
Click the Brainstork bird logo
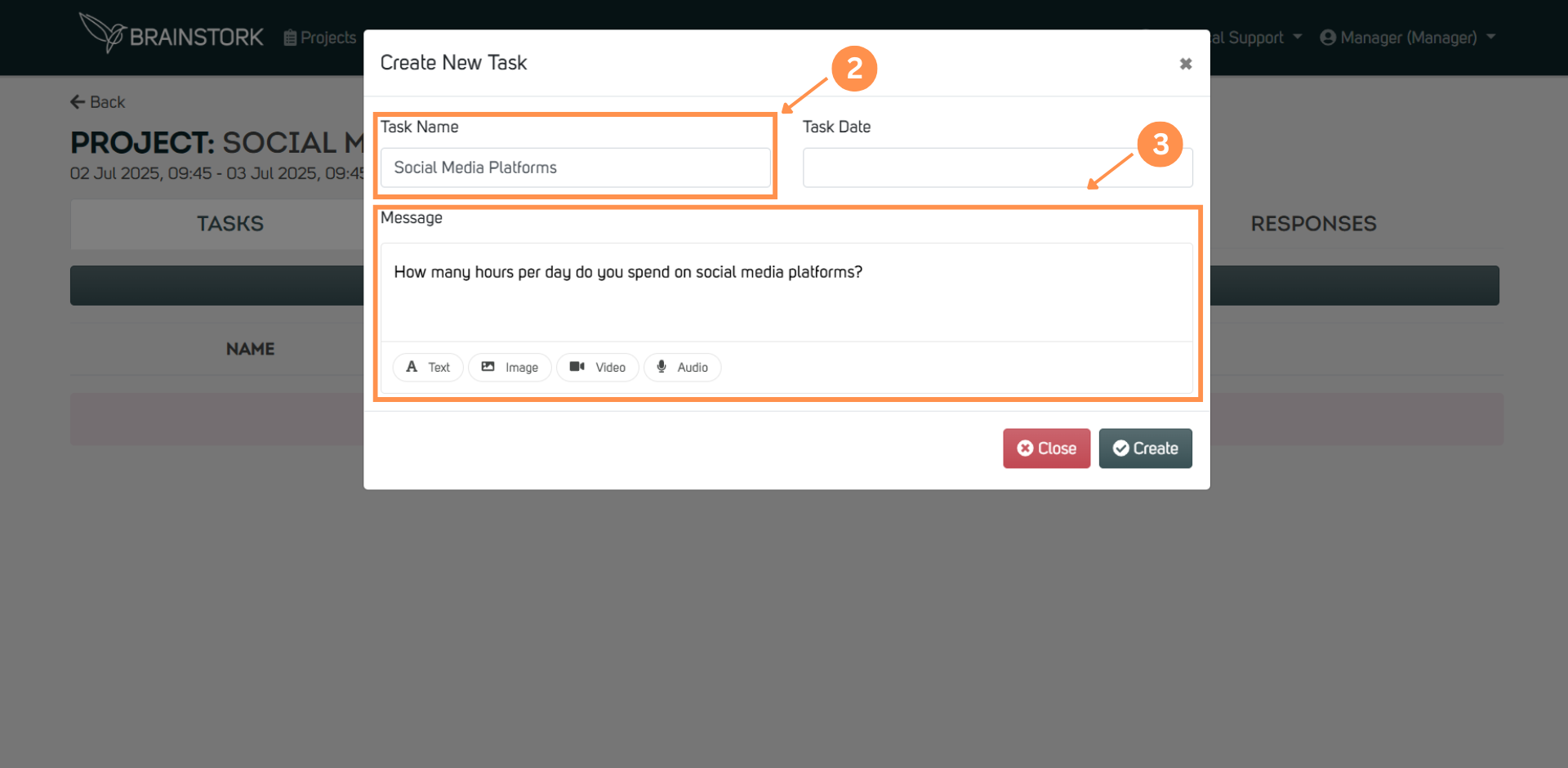pos(103,33)
